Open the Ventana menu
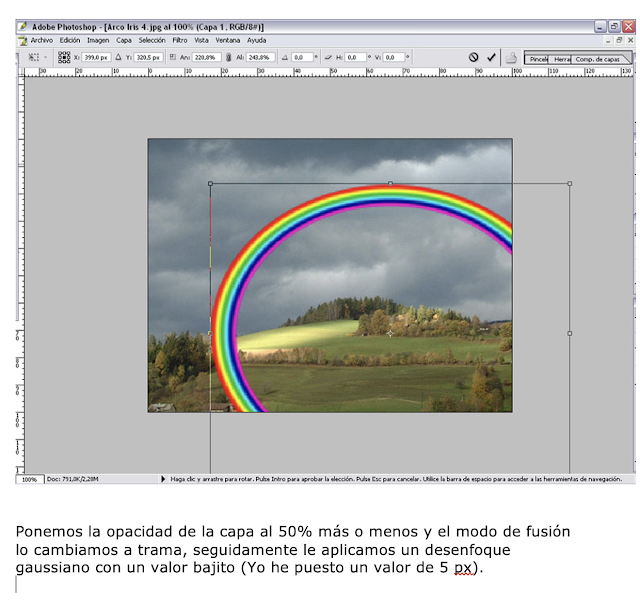640x605 pixels. [228, 40]
